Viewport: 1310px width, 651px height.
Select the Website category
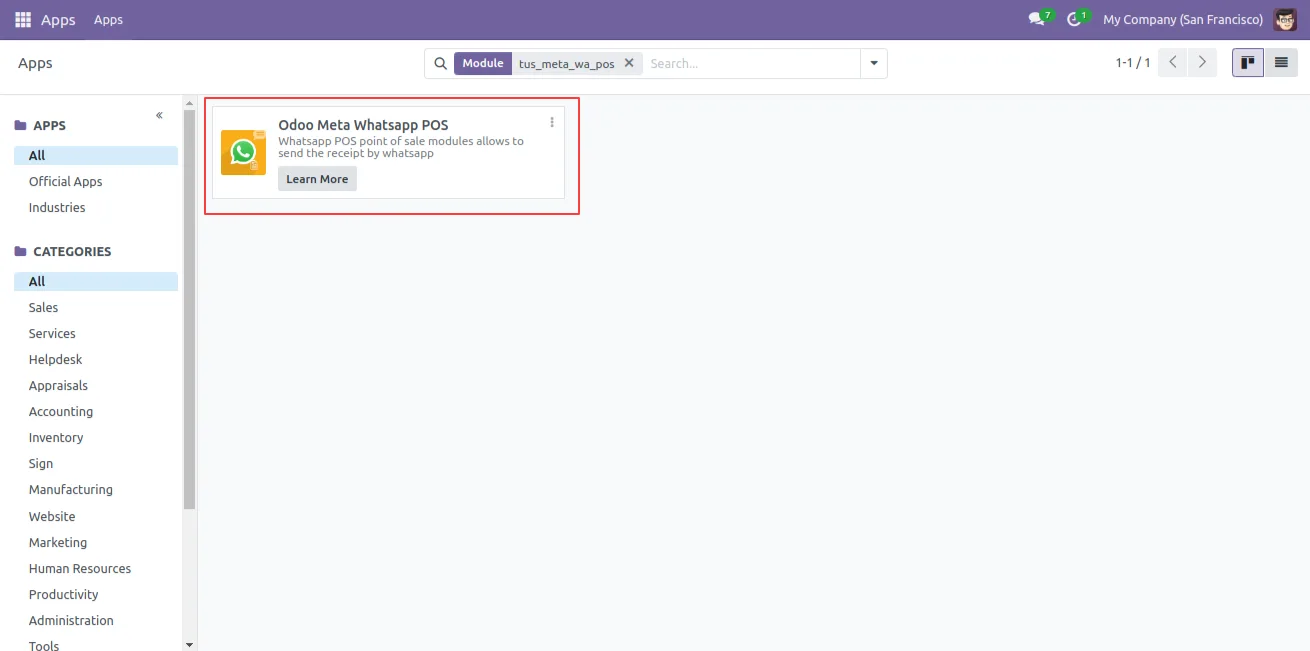[x=96, y=516]
